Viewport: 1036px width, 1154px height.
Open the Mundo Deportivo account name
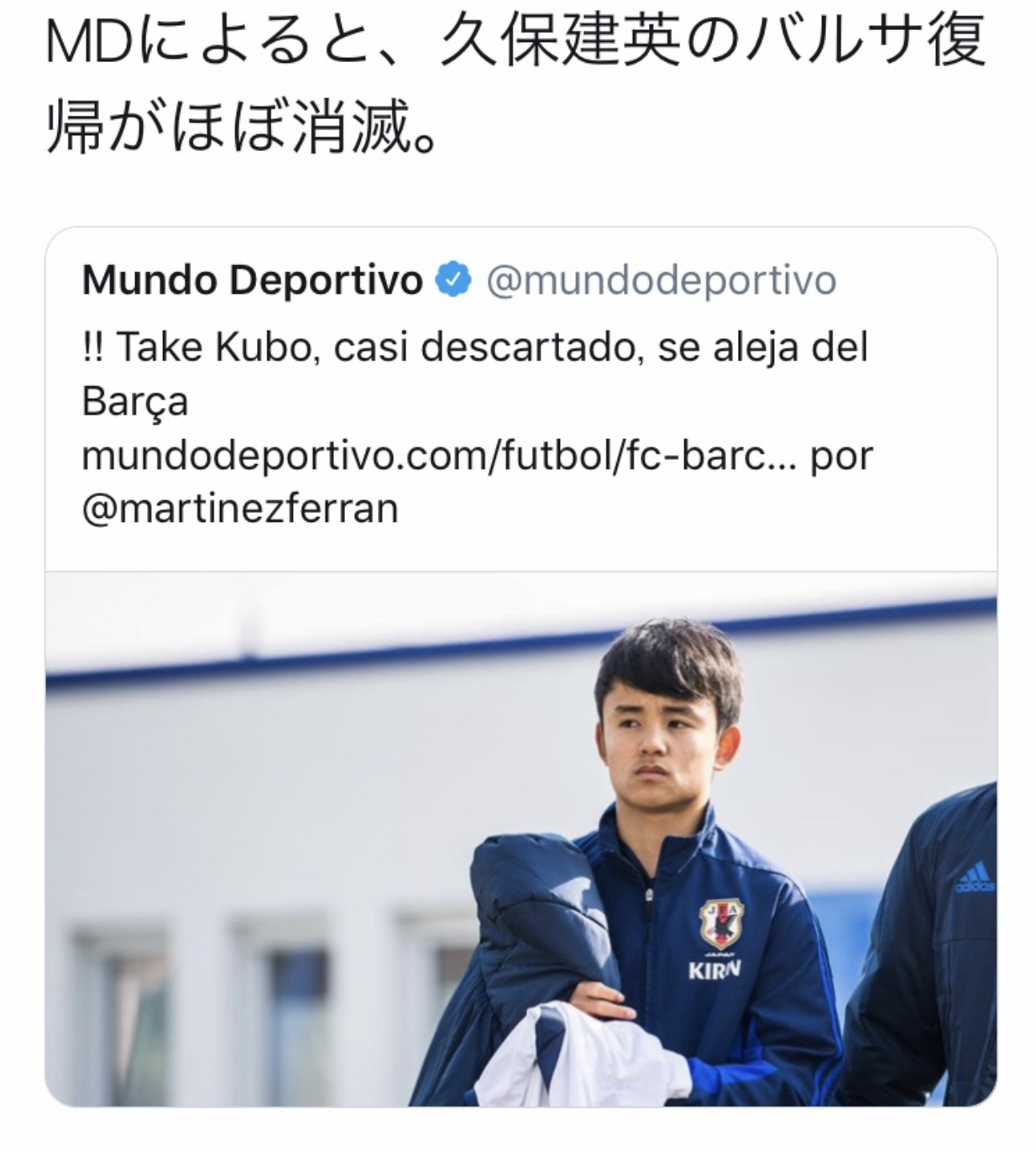pyautogui.click(x=252, y=280)
